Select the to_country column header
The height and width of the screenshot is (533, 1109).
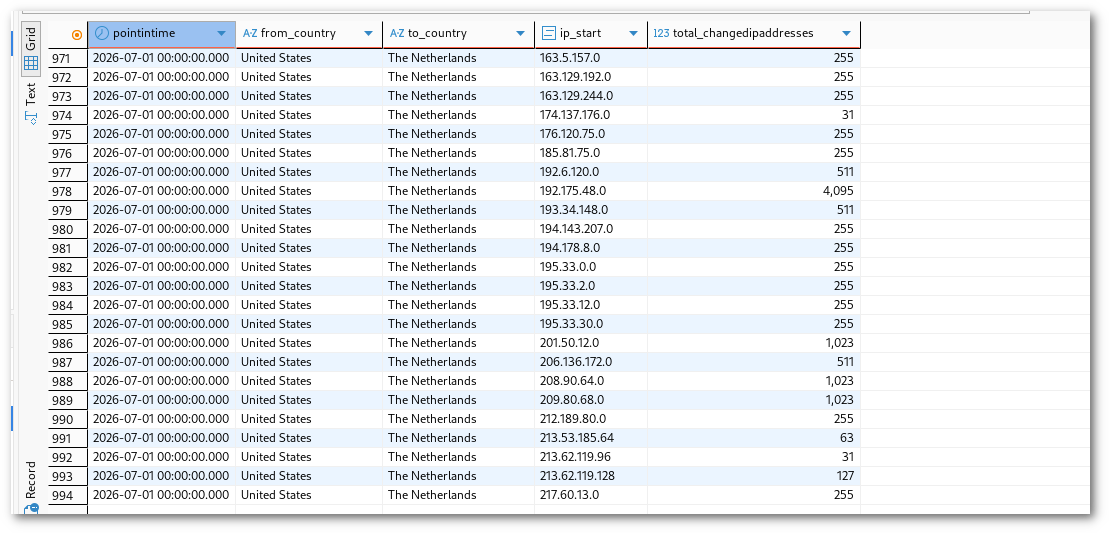pos(458,34)
